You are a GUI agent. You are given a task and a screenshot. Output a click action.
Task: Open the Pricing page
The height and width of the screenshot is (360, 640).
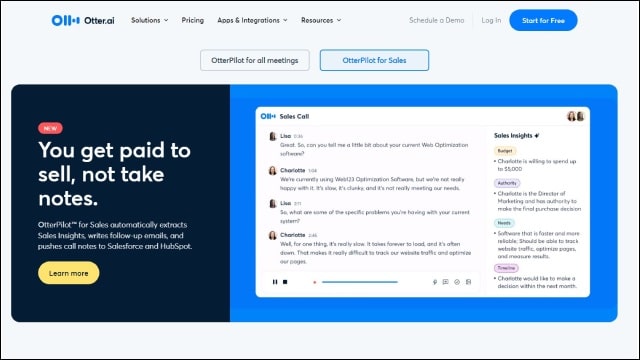tap(193, 20)
